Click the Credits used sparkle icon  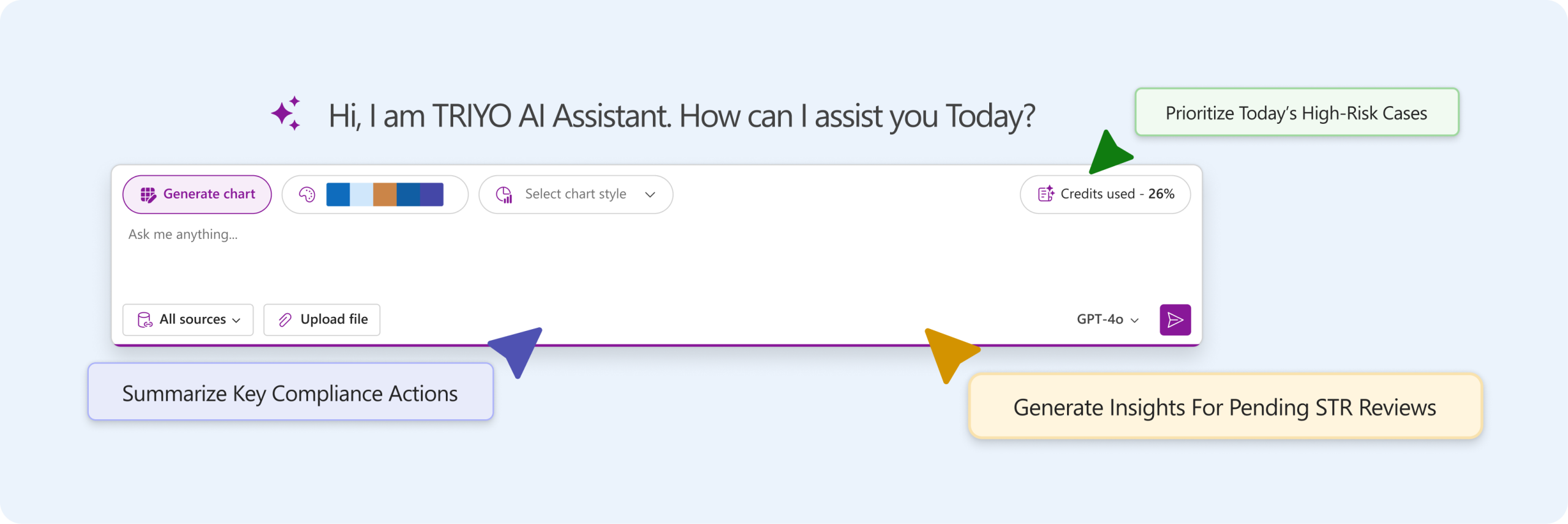1046,194
